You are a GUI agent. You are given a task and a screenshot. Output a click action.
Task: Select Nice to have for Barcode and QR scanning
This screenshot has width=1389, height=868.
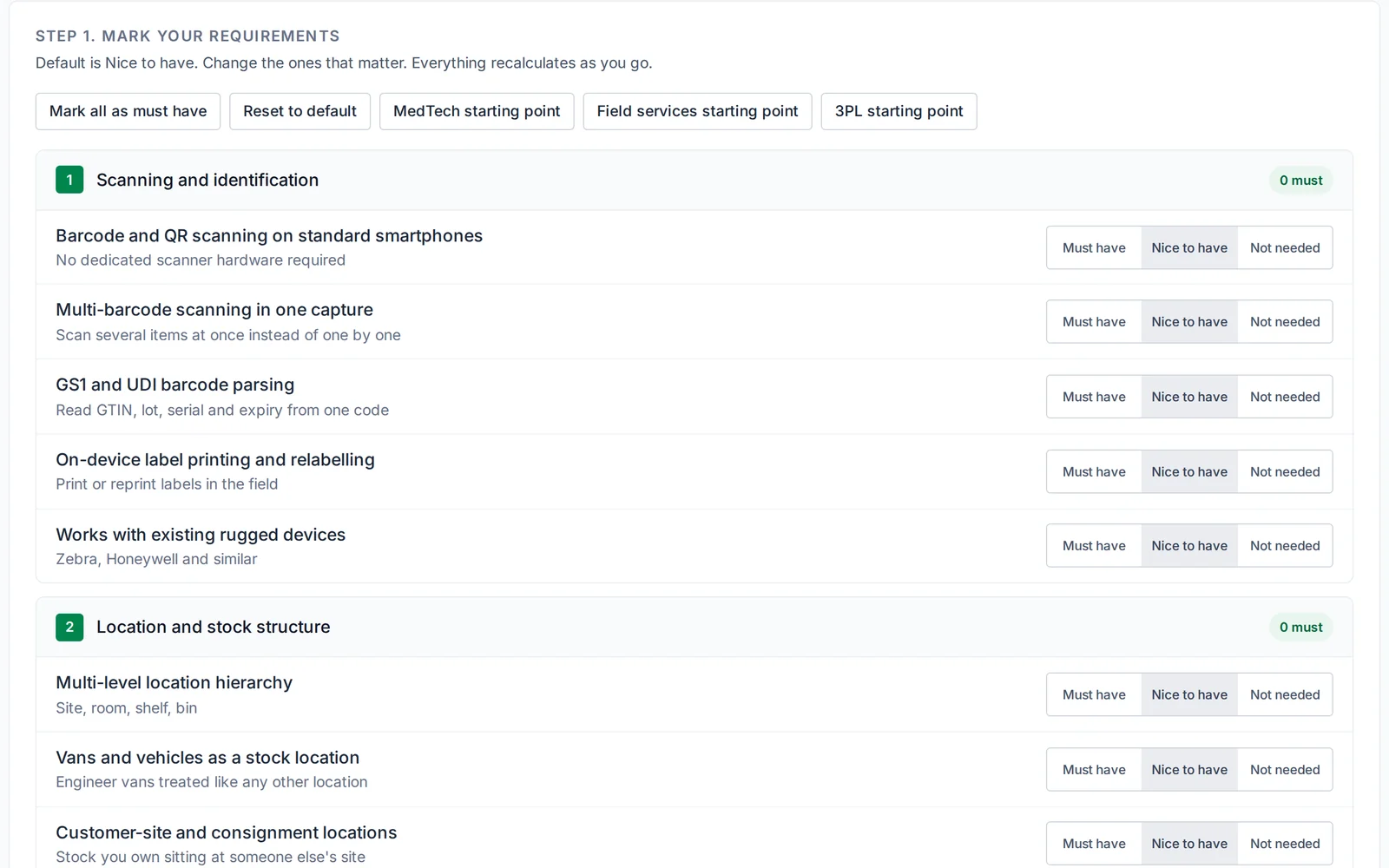1189,247
